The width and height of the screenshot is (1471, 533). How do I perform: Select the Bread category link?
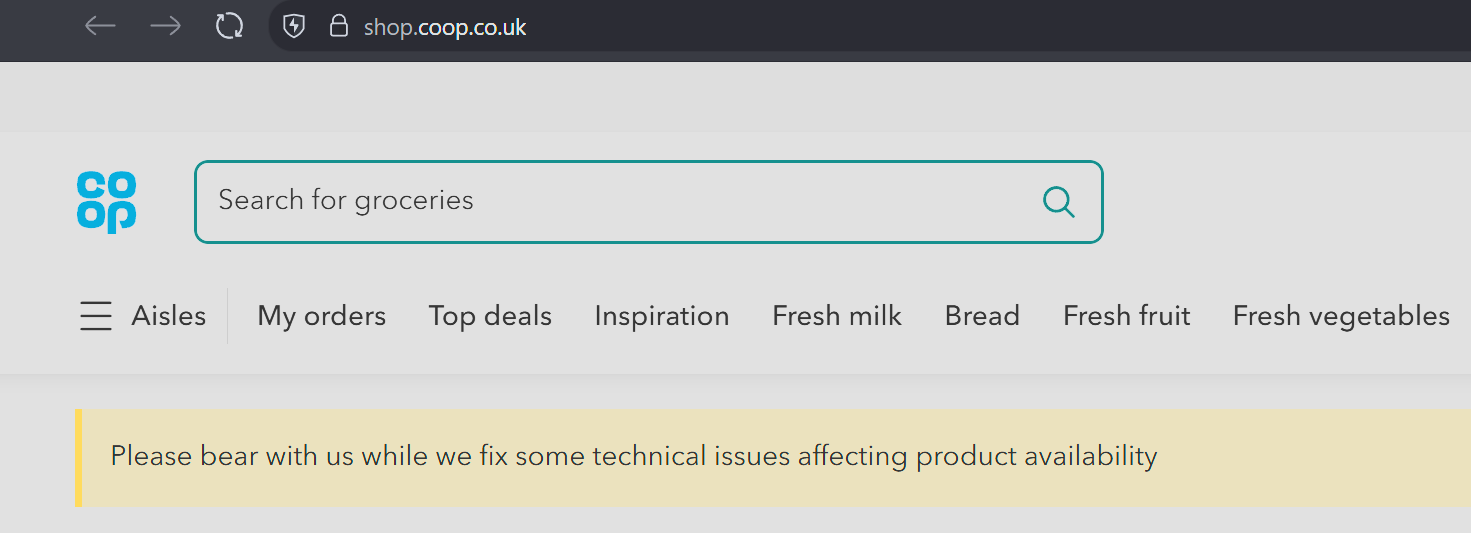point(982,316)
